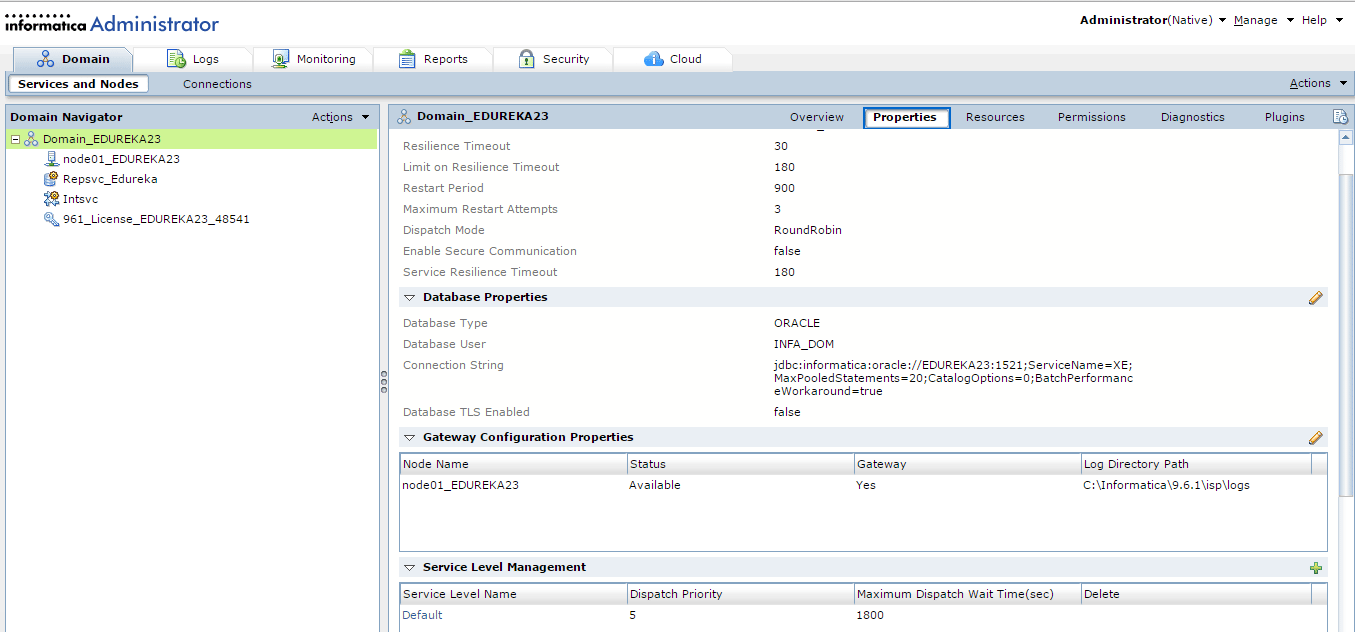Click the green plus icon in Service Level Management
1355x632 pixels.
pos(1315,568)
